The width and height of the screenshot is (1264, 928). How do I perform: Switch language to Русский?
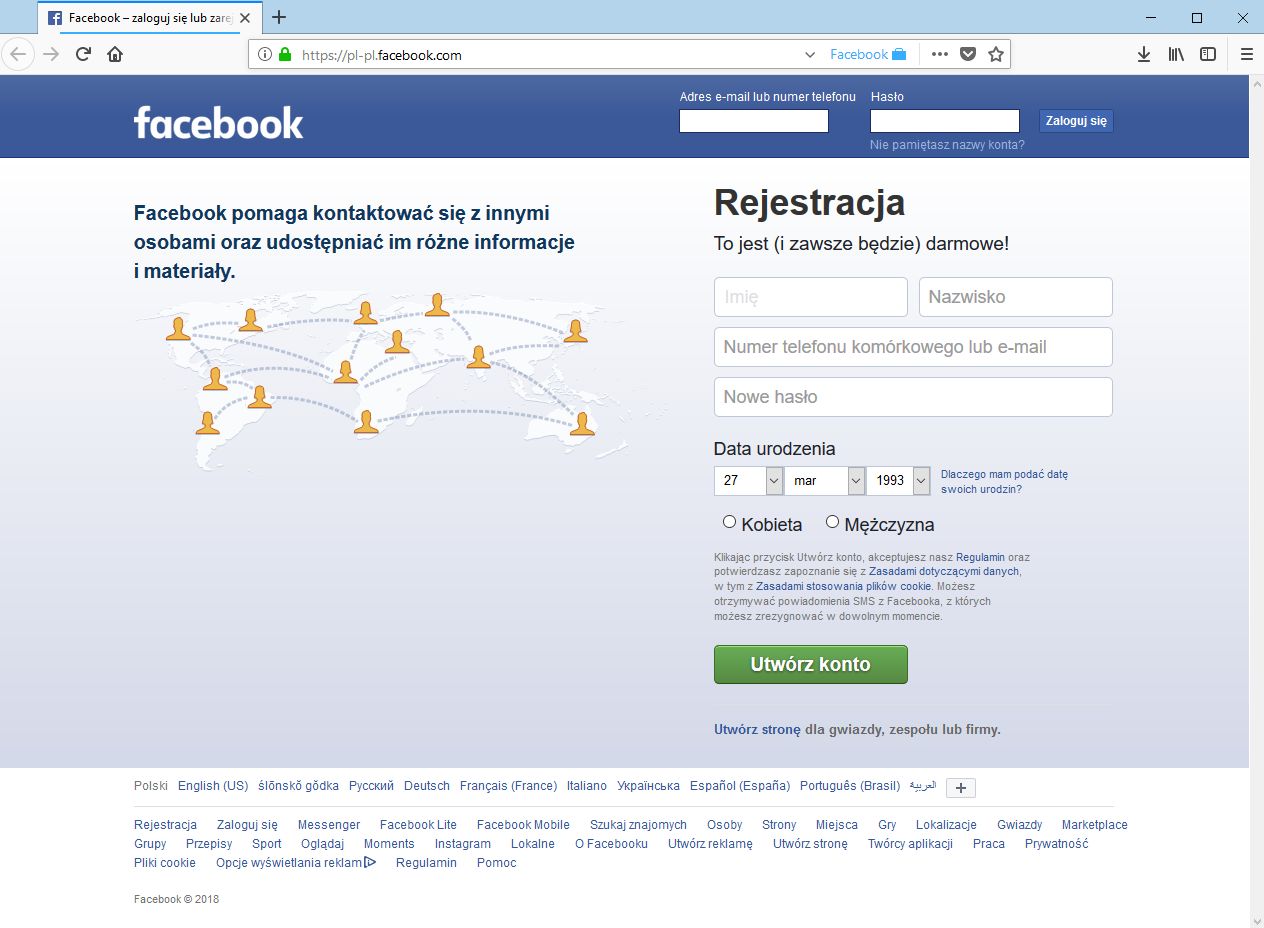pos(371,786)
